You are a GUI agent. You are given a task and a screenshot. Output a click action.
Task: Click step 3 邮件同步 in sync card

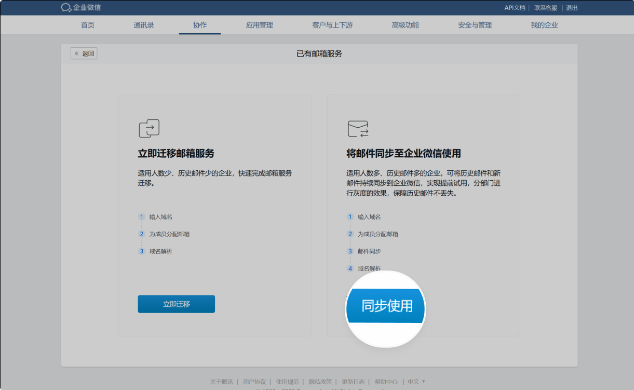pyautogui.click(x=369, y=251)
